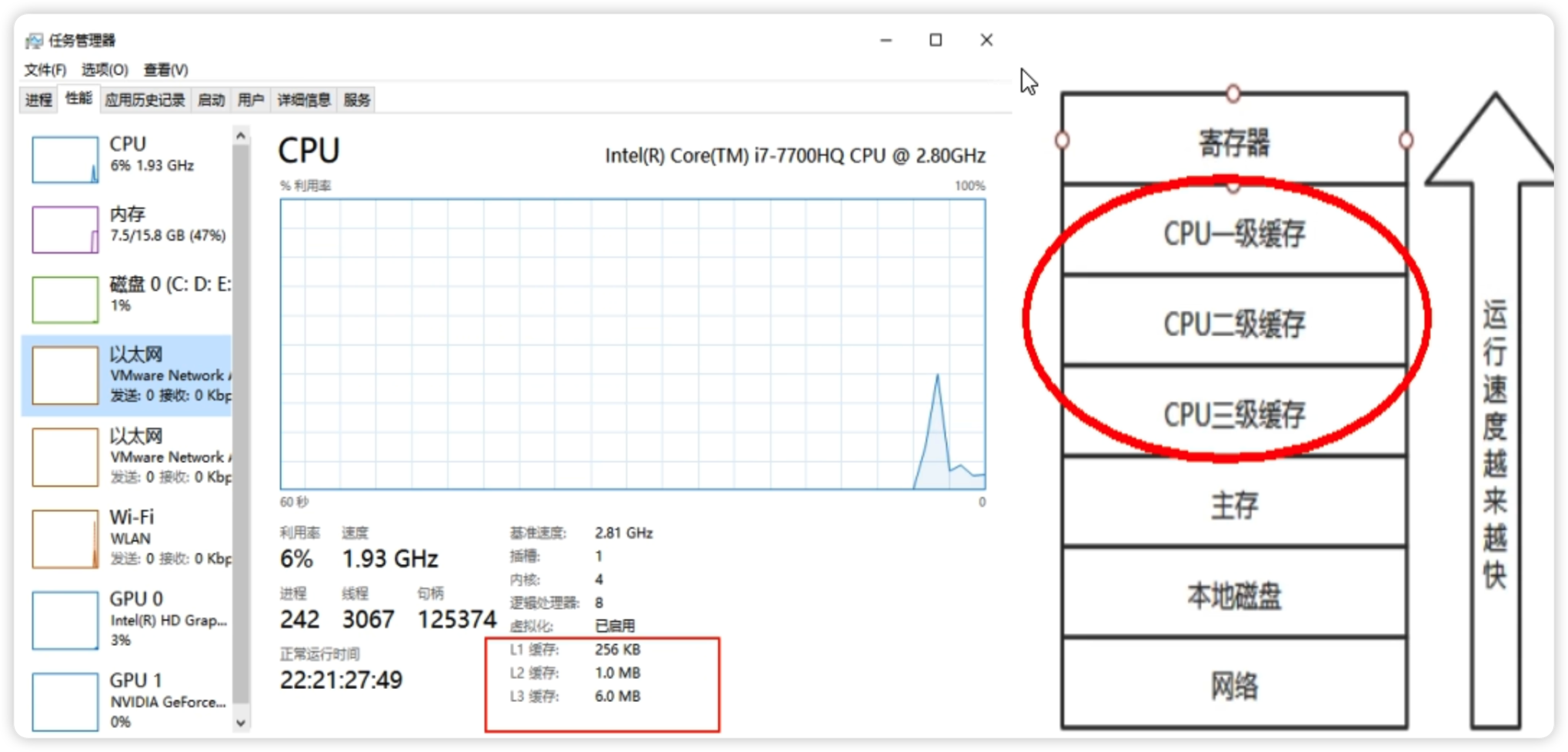Click the sidebar scroll up arrow
This screenshot has height=752, width=1568.
[x=241, y=136]
